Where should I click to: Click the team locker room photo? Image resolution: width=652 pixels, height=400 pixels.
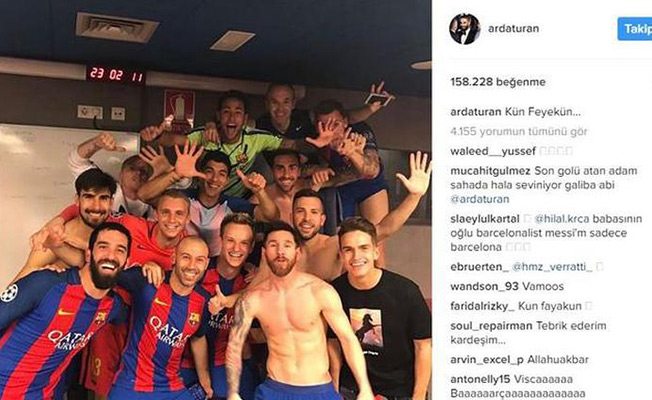point(215,200)
